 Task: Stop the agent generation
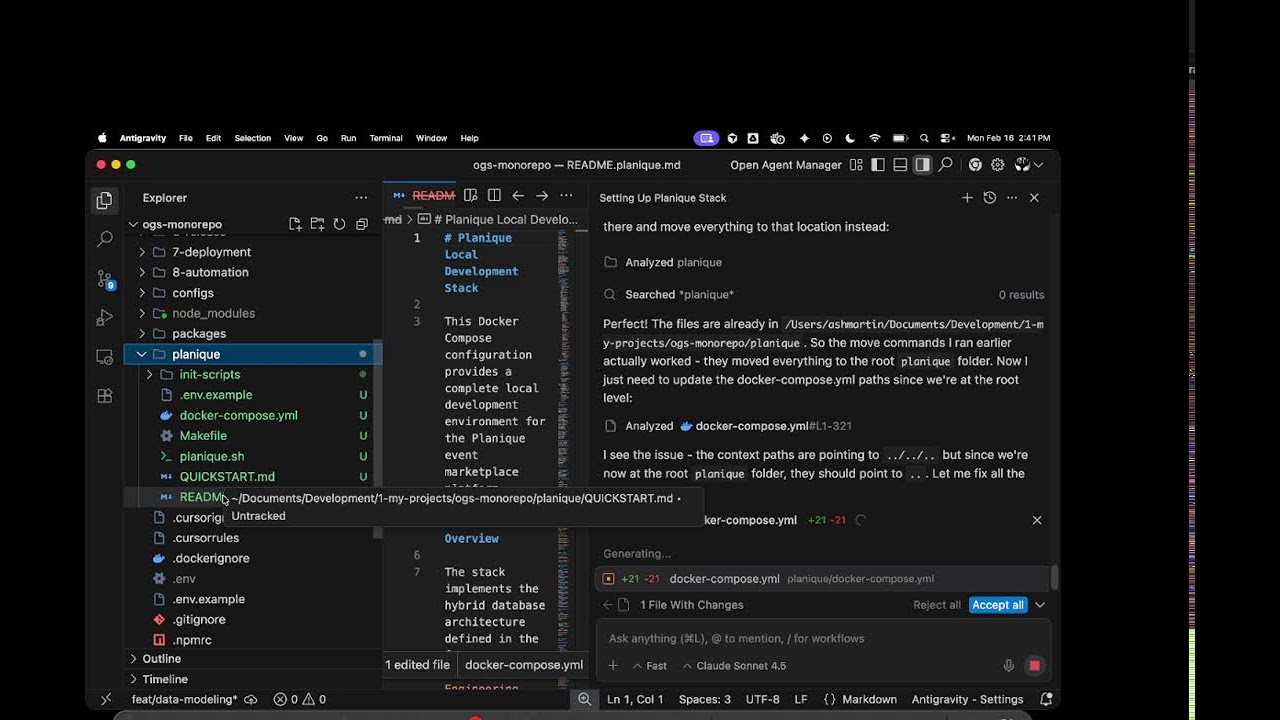coord(1034,666)
